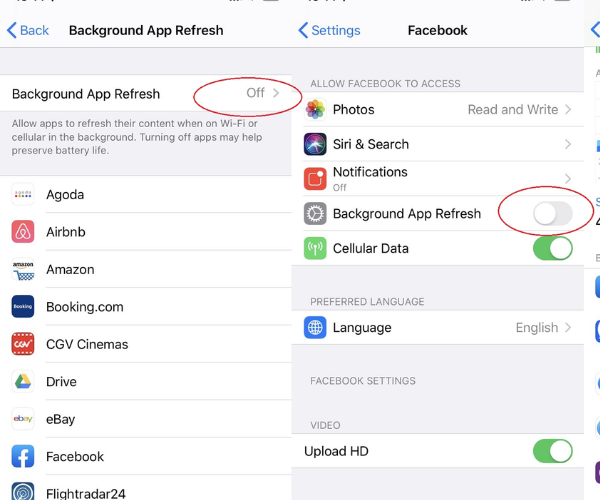This screenshot has height=500, width=600.
Task: Open the Notifications settings row
Action: (438, 178)
